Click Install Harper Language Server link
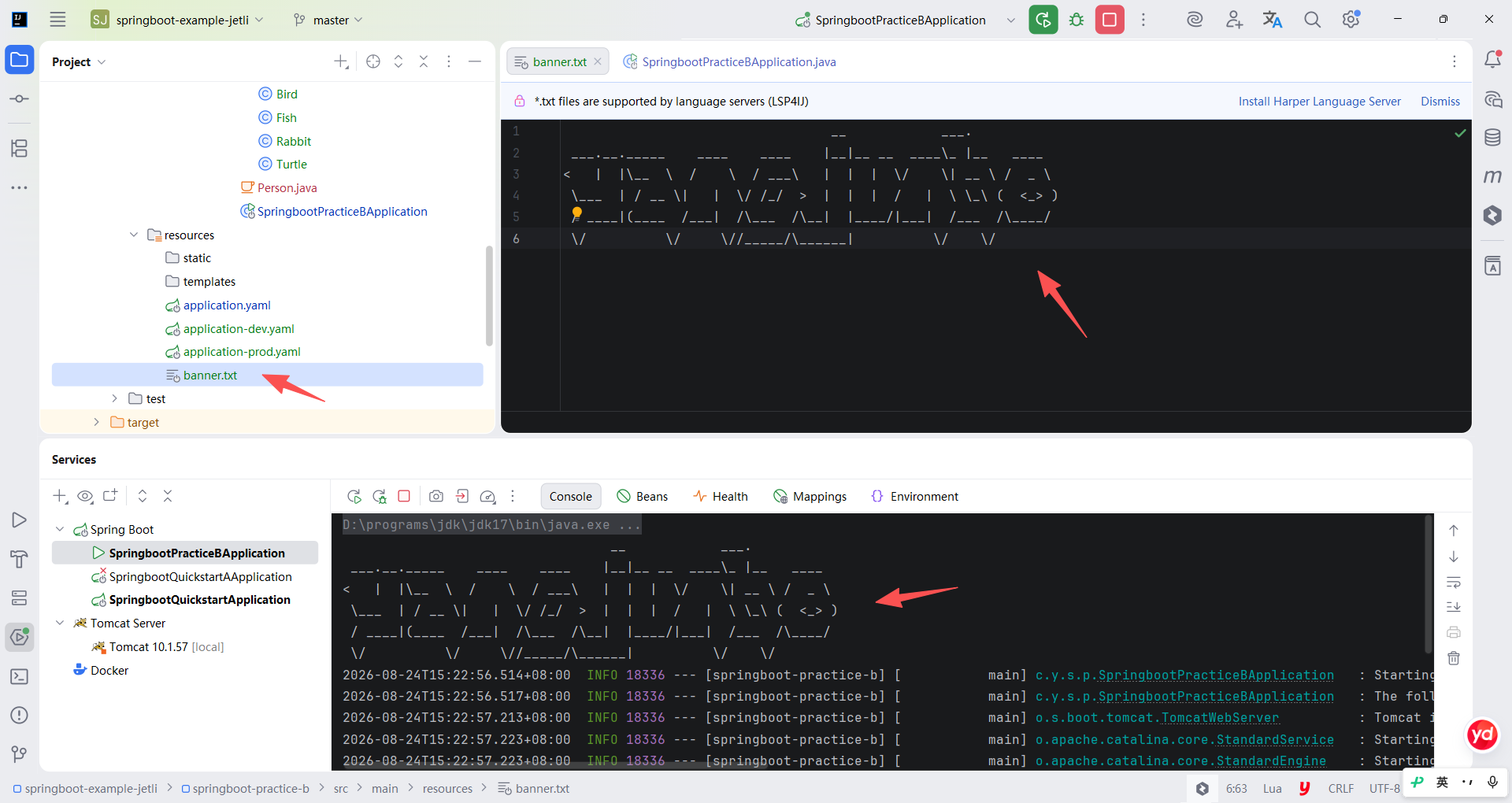The width and height of the screenshot is (1512, 803). click(1320, 101)
